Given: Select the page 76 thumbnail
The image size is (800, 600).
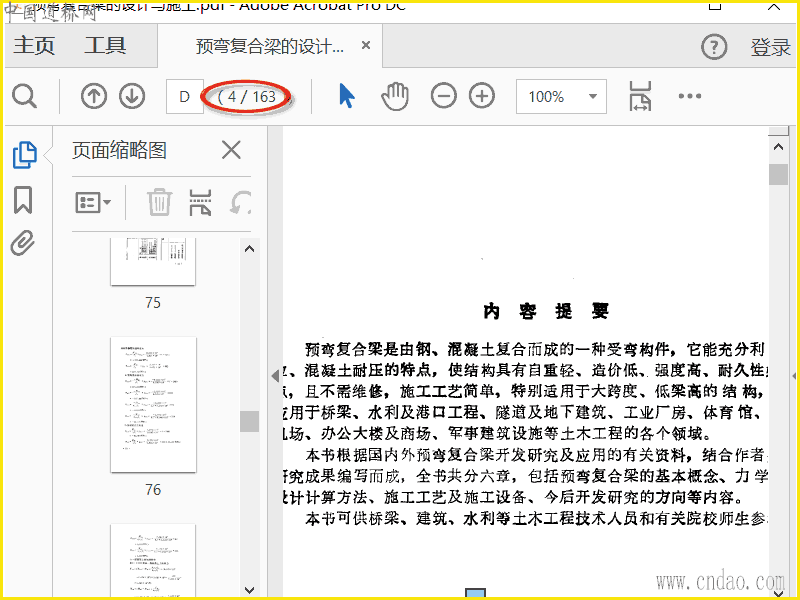Looking at the screenshot, I should [153, 405].
